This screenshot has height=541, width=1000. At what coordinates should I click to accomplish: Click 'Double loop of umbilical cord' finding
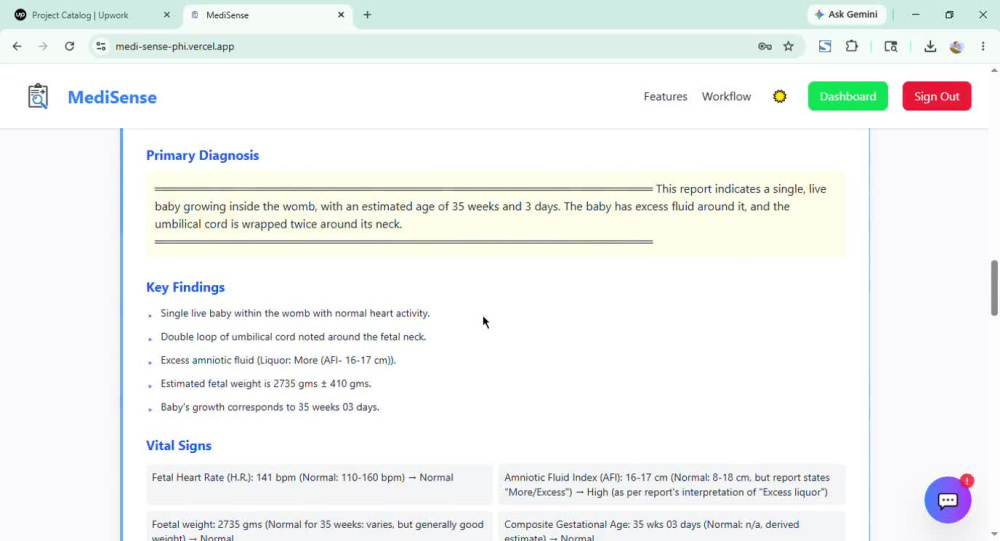coord(293,337)
